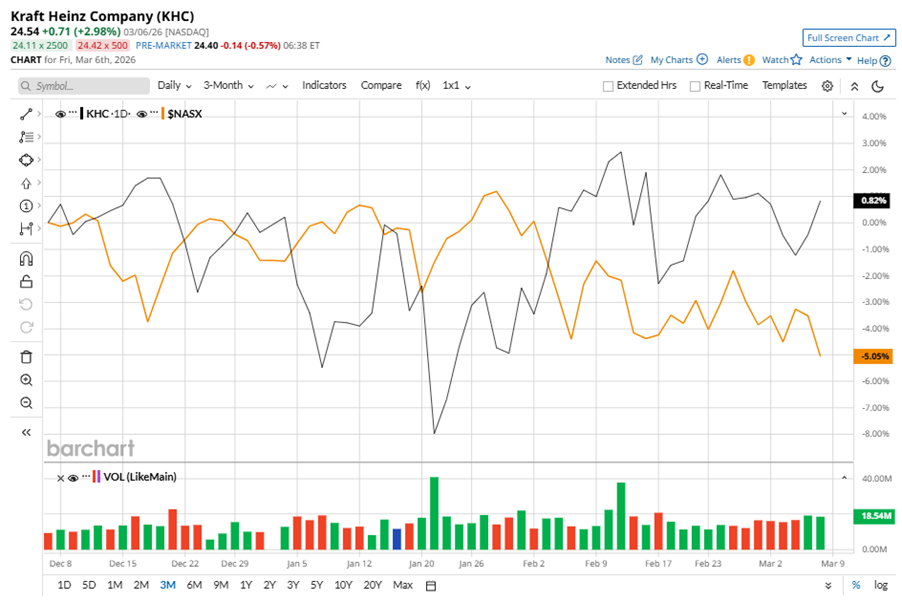The image size is (902, 602).
Task: Open the Full Screen Chart
Action: pos(849,38)
